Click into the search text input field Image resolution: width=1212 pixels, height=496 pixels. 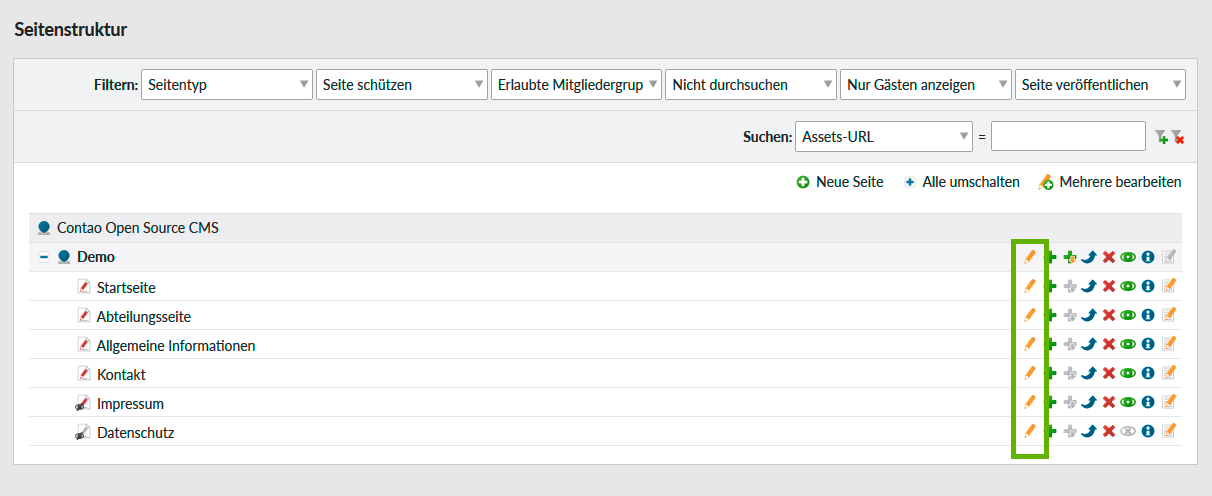pyautogui.click(x=1067, y=136)
